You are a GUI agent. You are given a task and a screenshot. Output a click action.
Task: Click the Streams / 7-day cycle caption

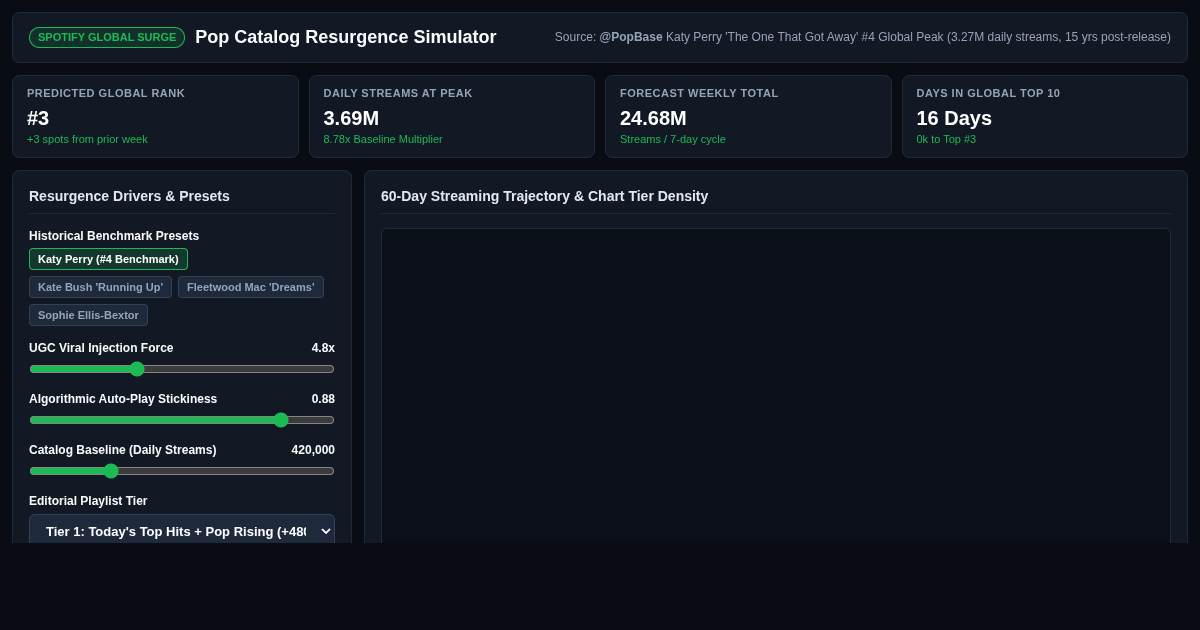[x=673, y=139]
